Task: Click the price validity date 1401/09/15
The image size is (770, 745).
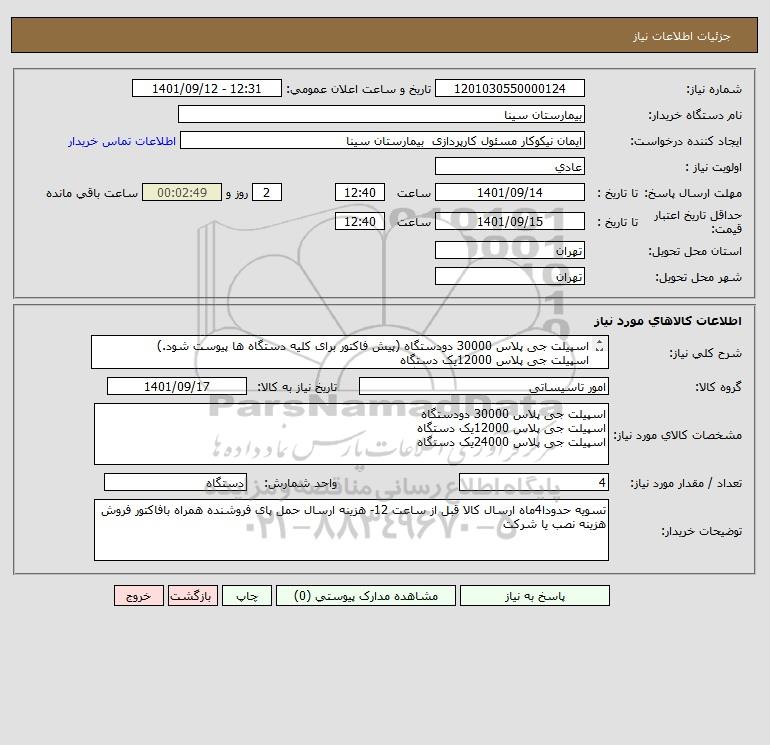Action: click(510, 221)
